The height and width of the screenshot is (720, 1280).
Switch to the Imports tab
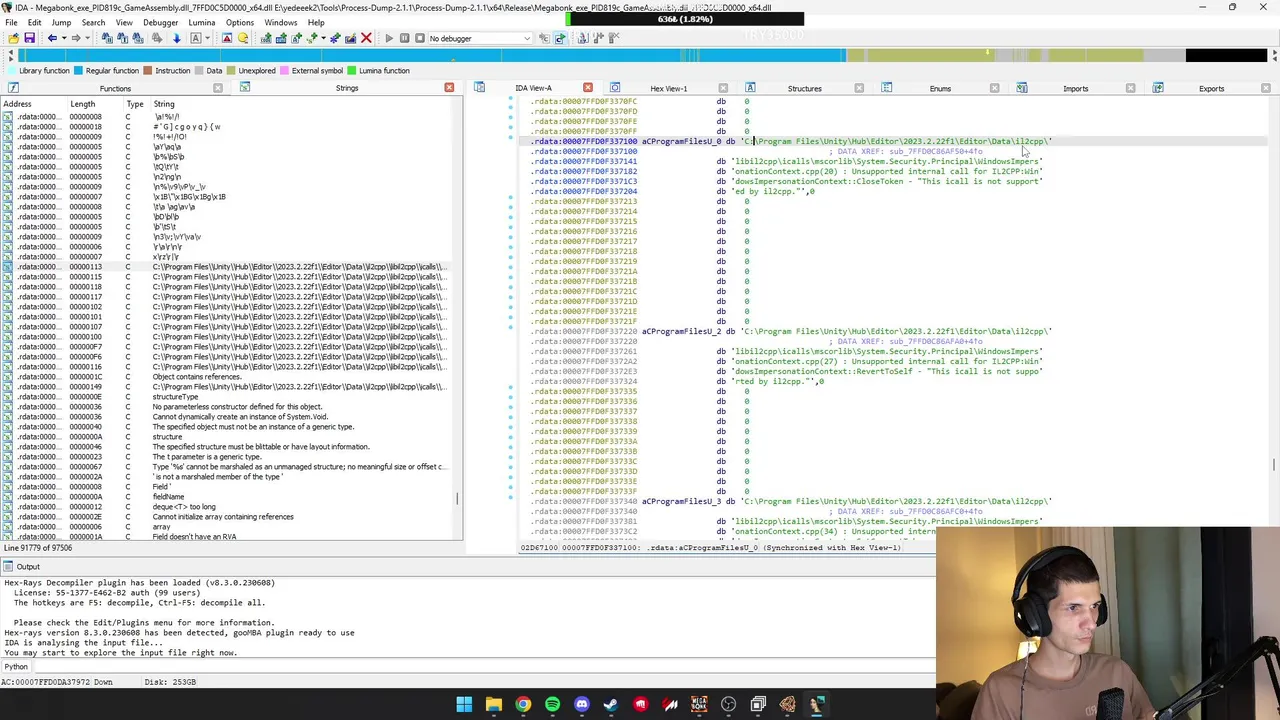click(x=1075, y=88)
